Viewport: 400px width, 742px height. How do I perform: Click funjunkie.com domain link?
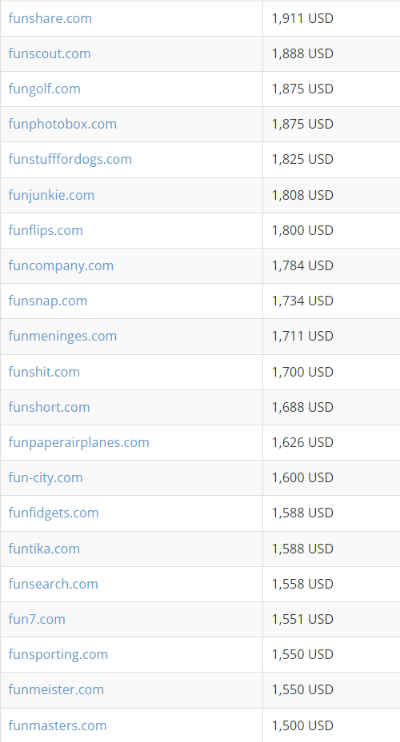coord(51,195)
